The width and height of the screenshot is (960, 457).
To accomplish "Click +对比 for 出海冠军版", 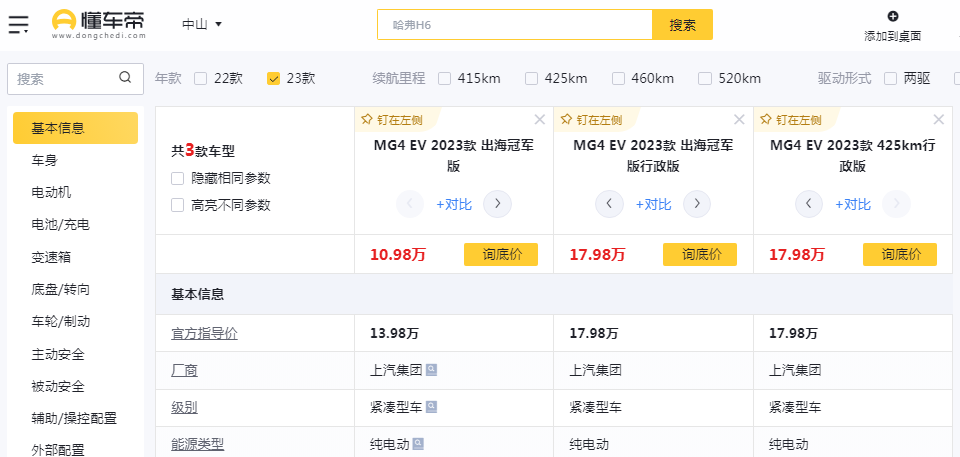I will click(x=454, y=205).
